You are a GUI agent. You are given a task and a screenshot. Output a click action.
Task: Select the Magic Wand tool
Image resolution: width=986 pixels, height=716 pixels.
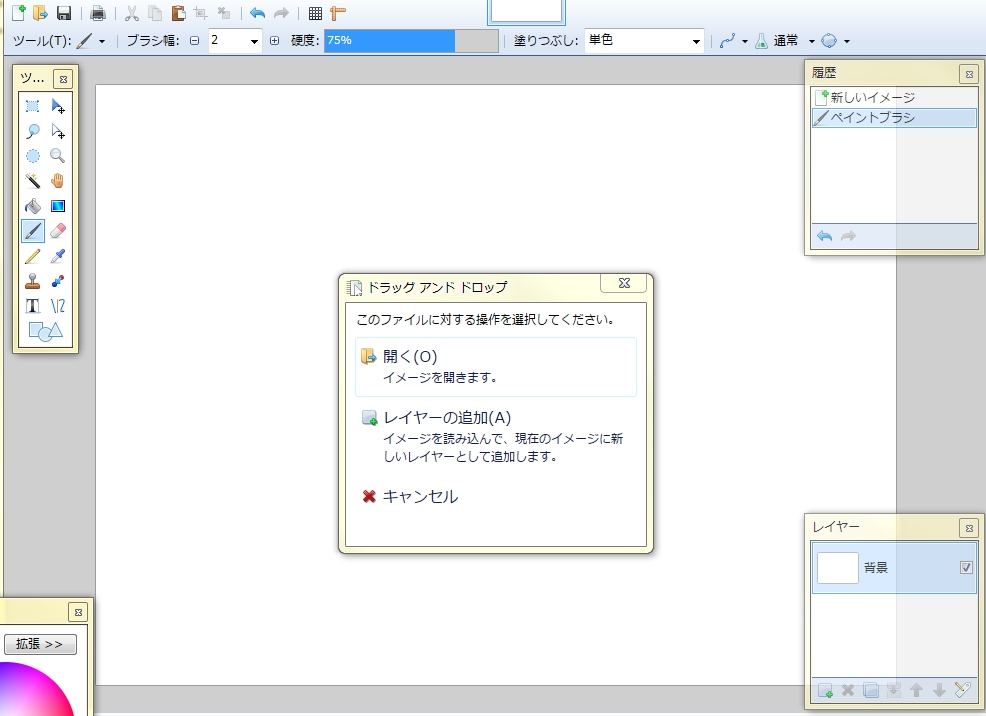(33, 181)
